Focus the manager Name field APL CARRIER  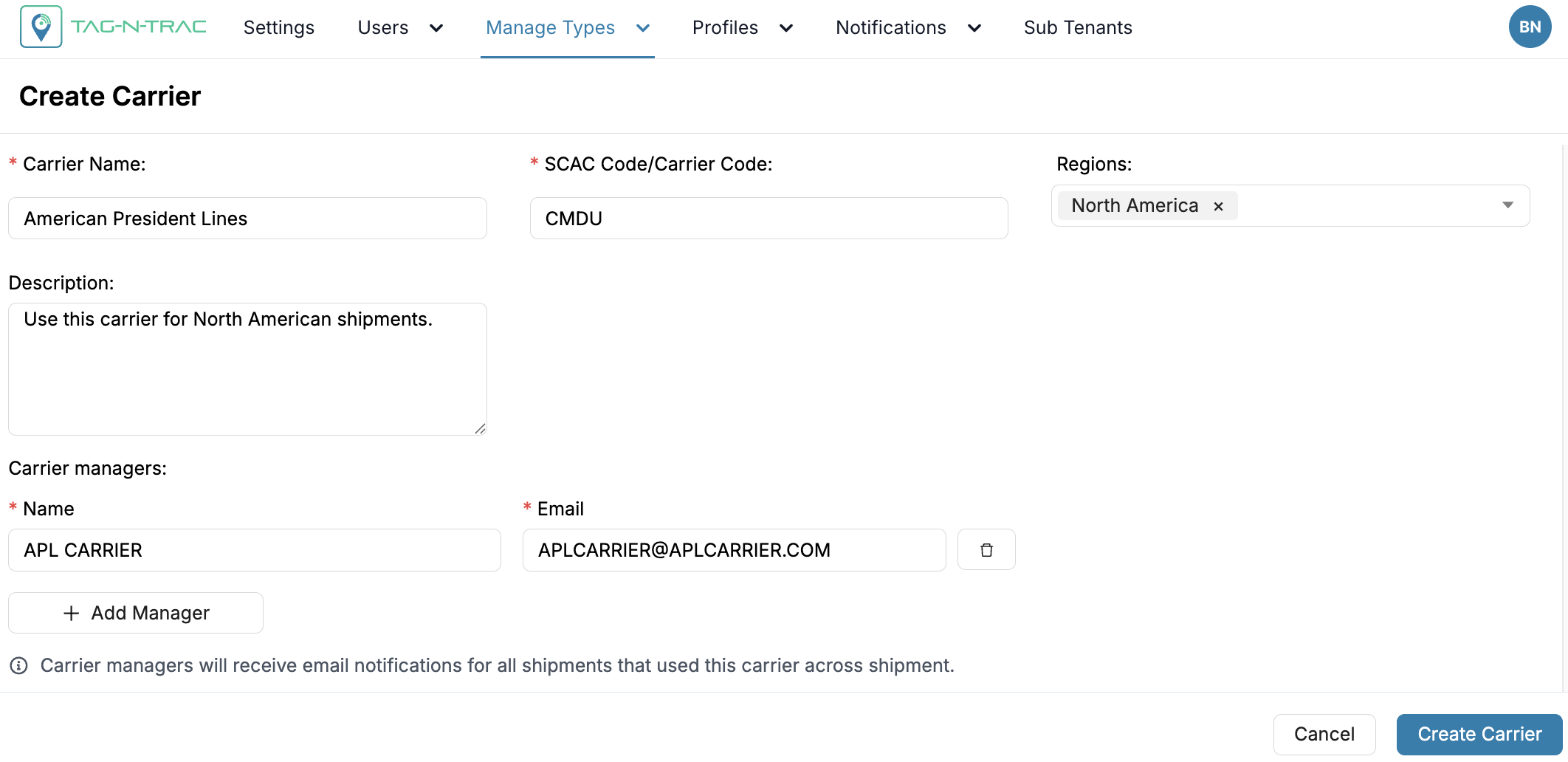click(x=255, y=550)
